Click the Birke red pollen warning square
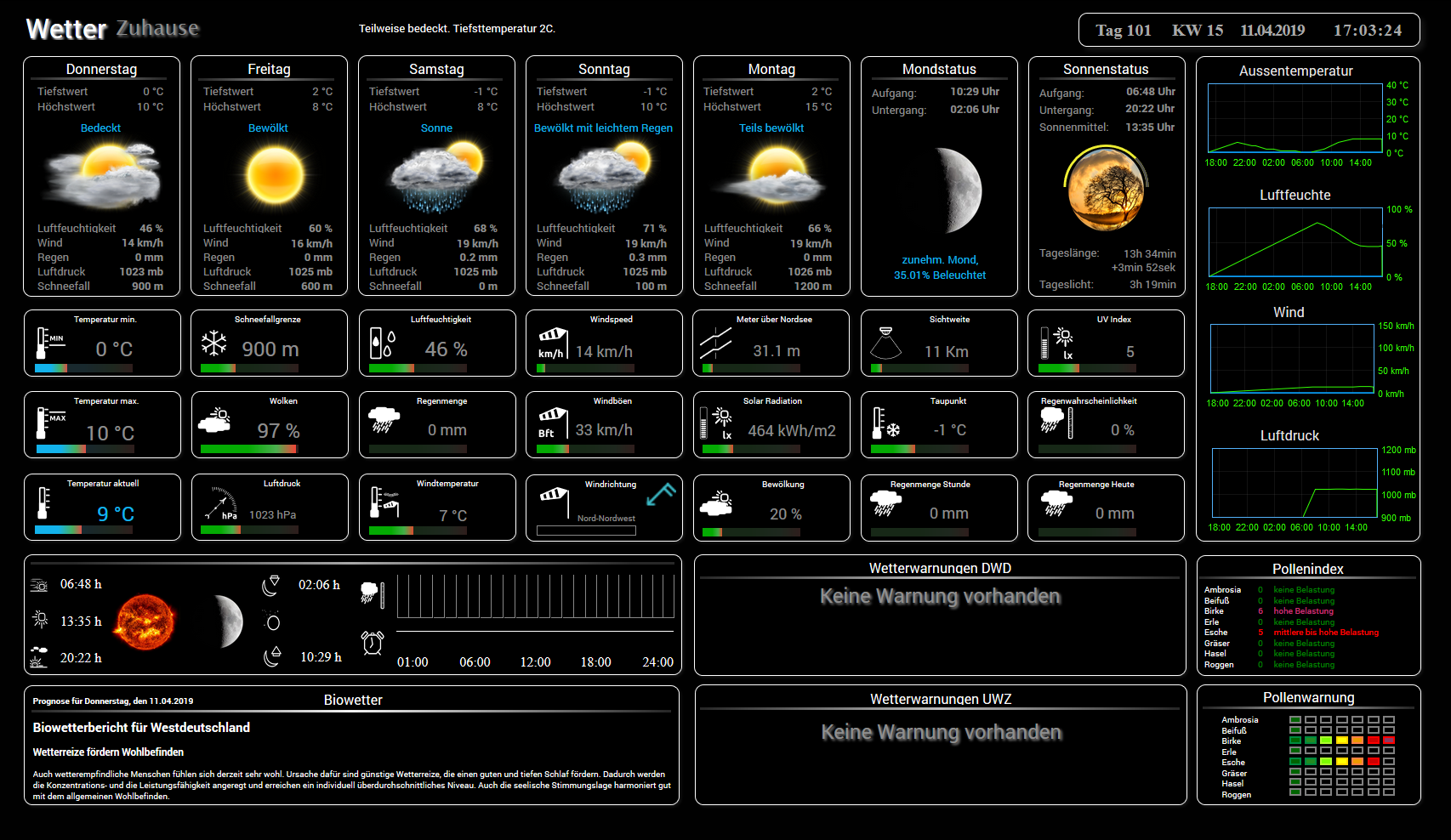The image size is (1451, 840). [x=1373, y=741]
